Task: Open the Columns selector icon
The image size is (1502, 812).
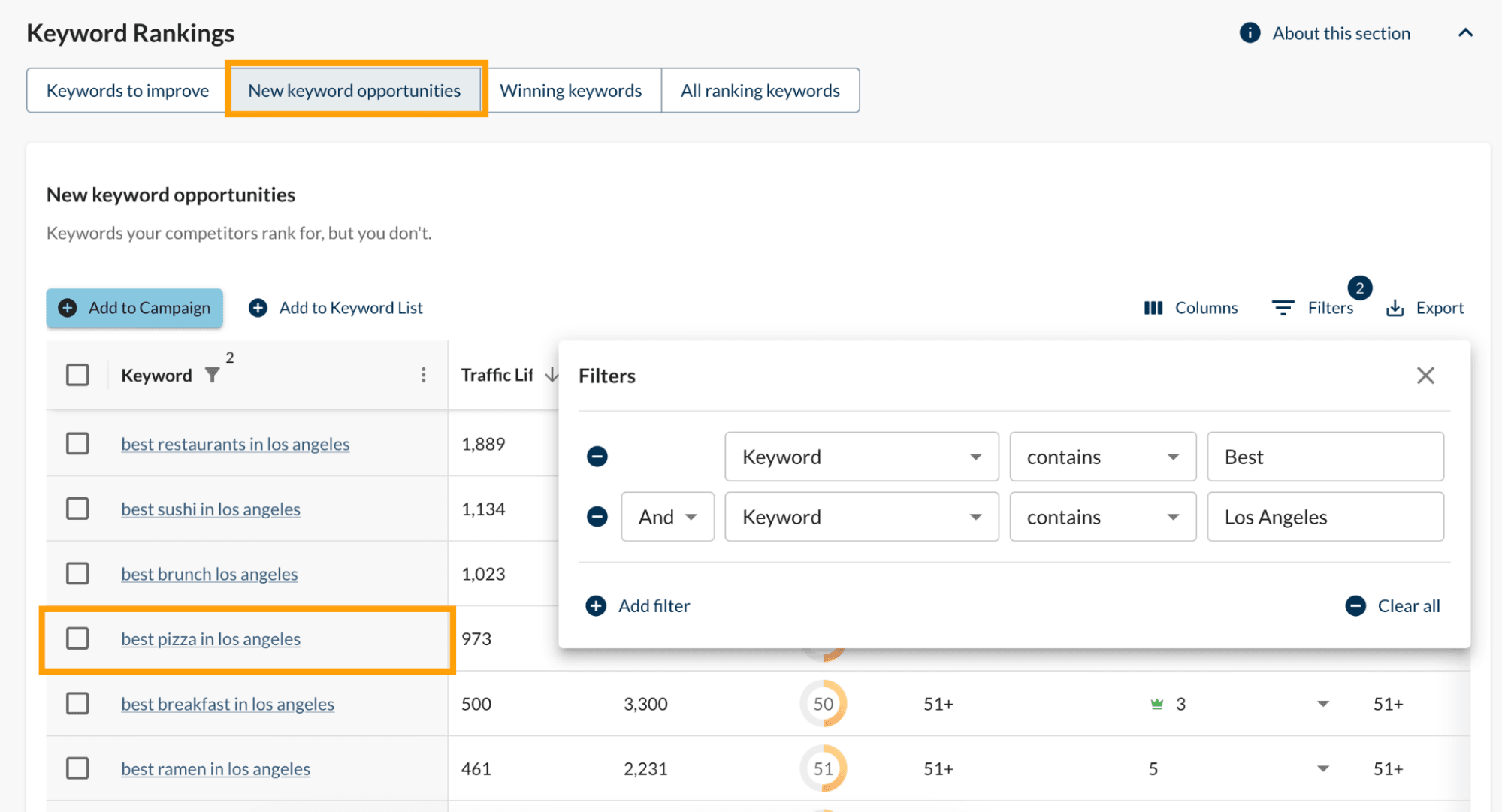Action: click(x=1153, y=308)
